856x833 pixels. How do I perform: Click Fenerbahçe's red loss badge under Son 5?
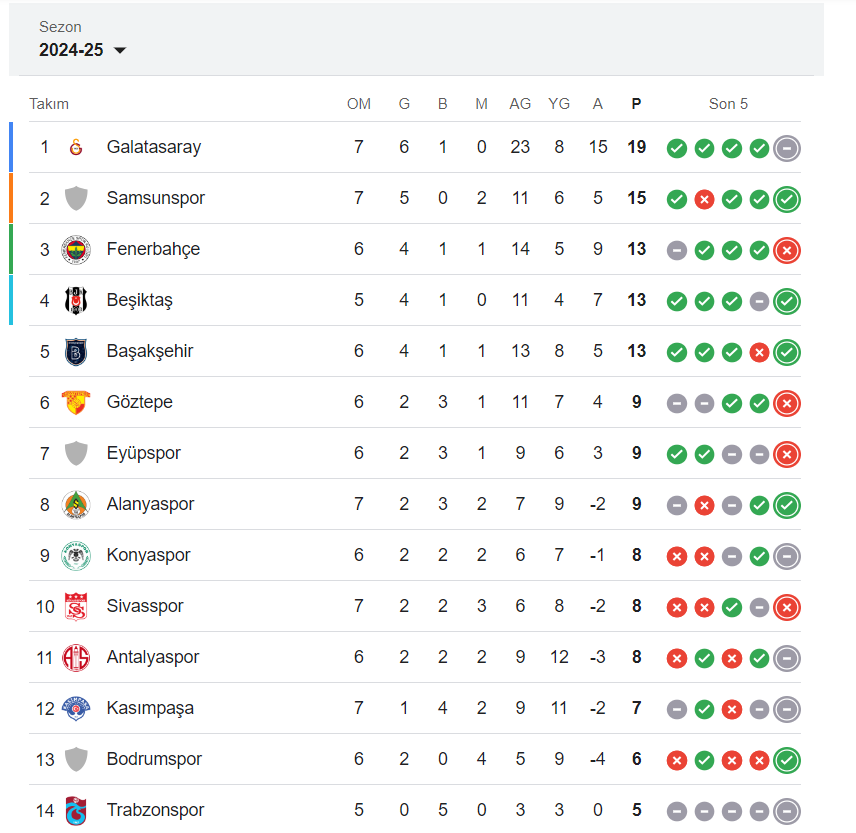pyautogui.click(x=787, y=250)
